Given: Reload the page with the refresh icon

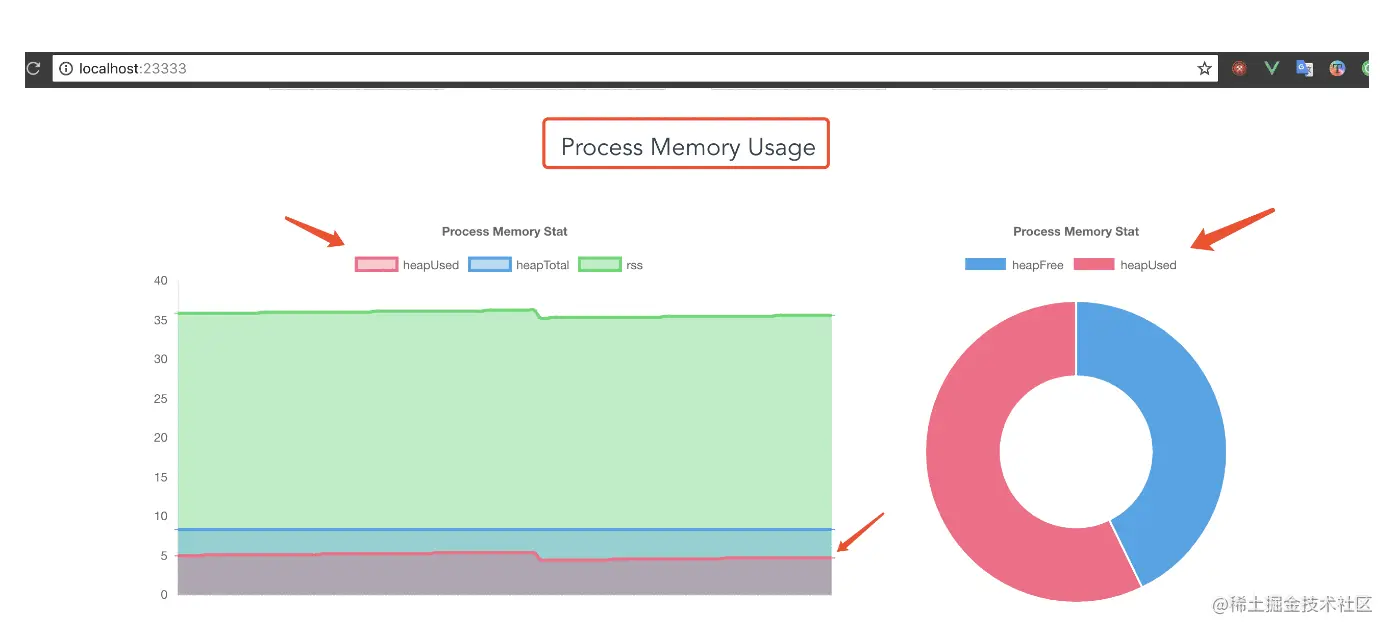Looking at the screenshot, I should click(34, 69).
